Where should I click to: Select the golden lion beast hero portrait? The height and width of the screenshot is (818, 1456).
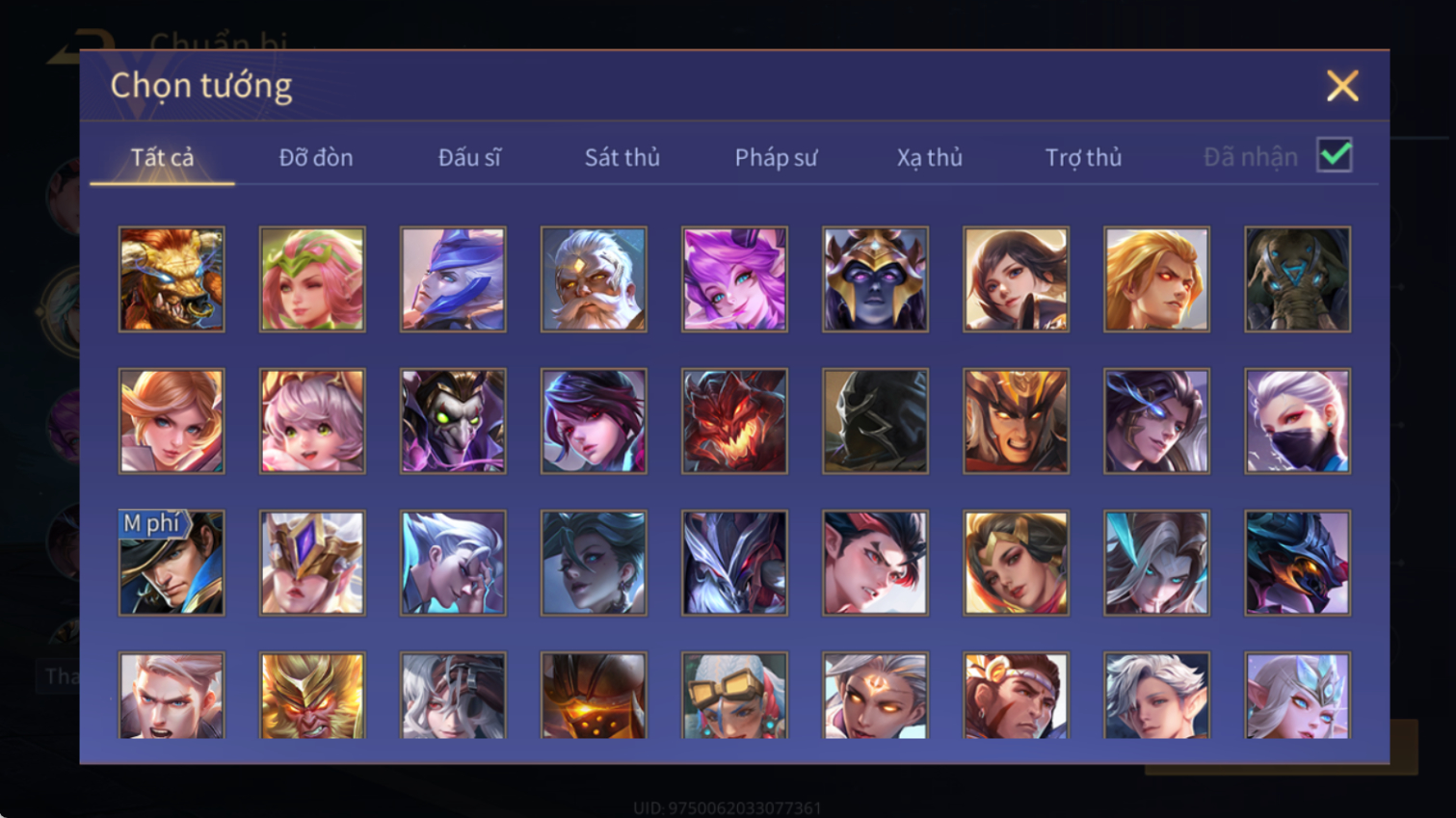coord(172,279)
